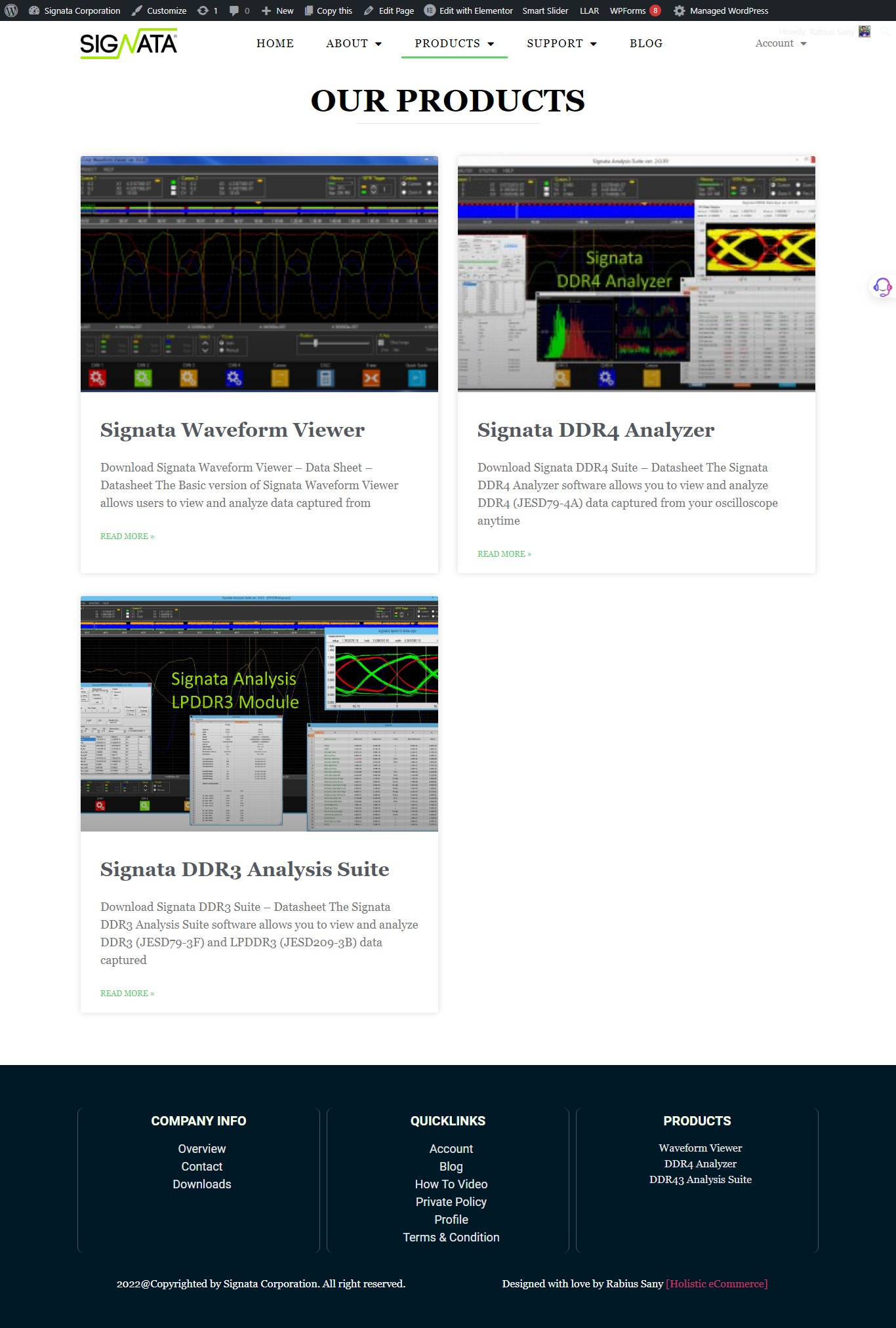Click the Edit Page pencil item
This screenshot has width=896, height=1328.
tap(389, 10)
